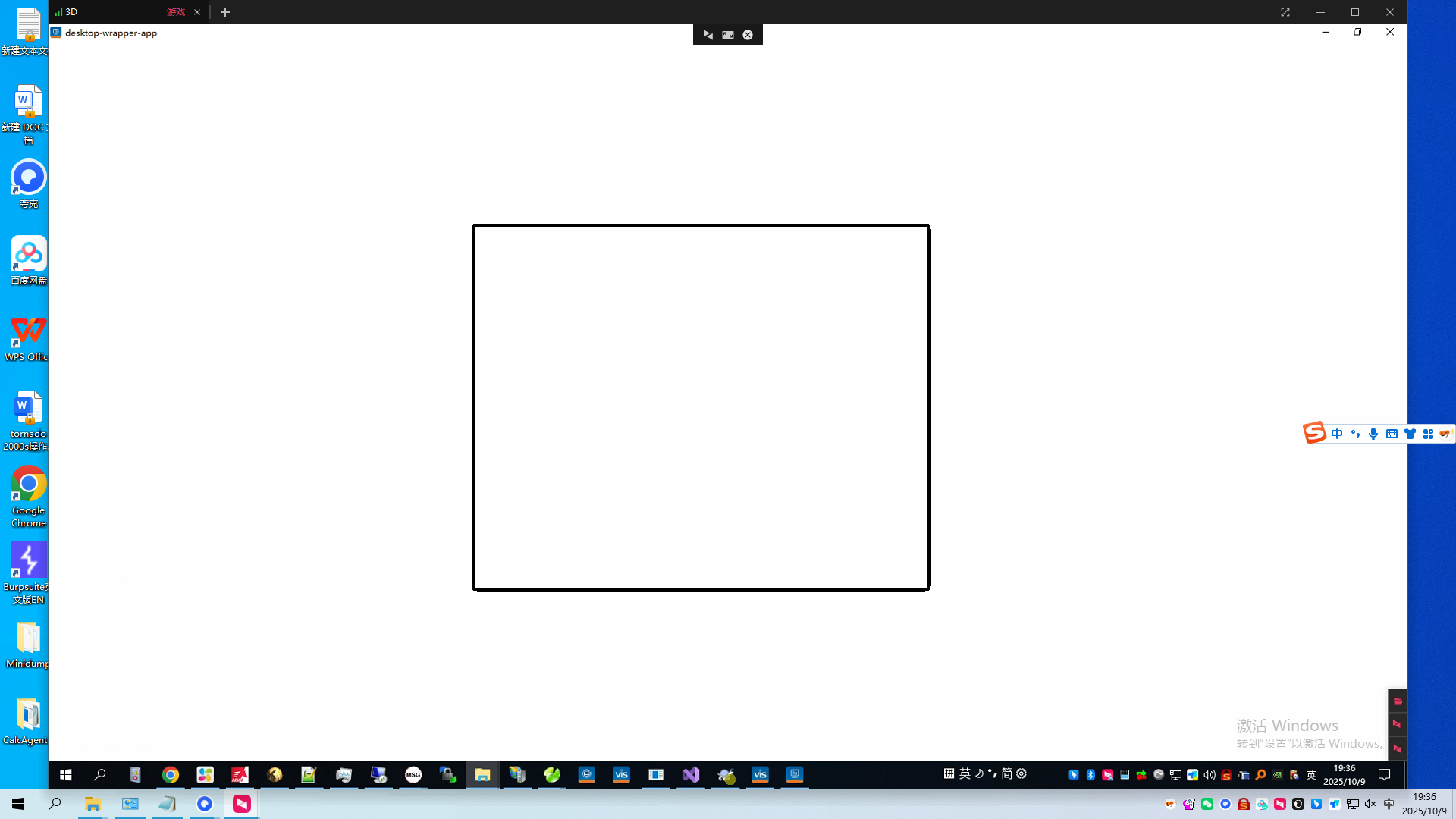The image size is (1456, 819).
Task: Open Chrome on remote taskbar
Action: pos(171,775)
